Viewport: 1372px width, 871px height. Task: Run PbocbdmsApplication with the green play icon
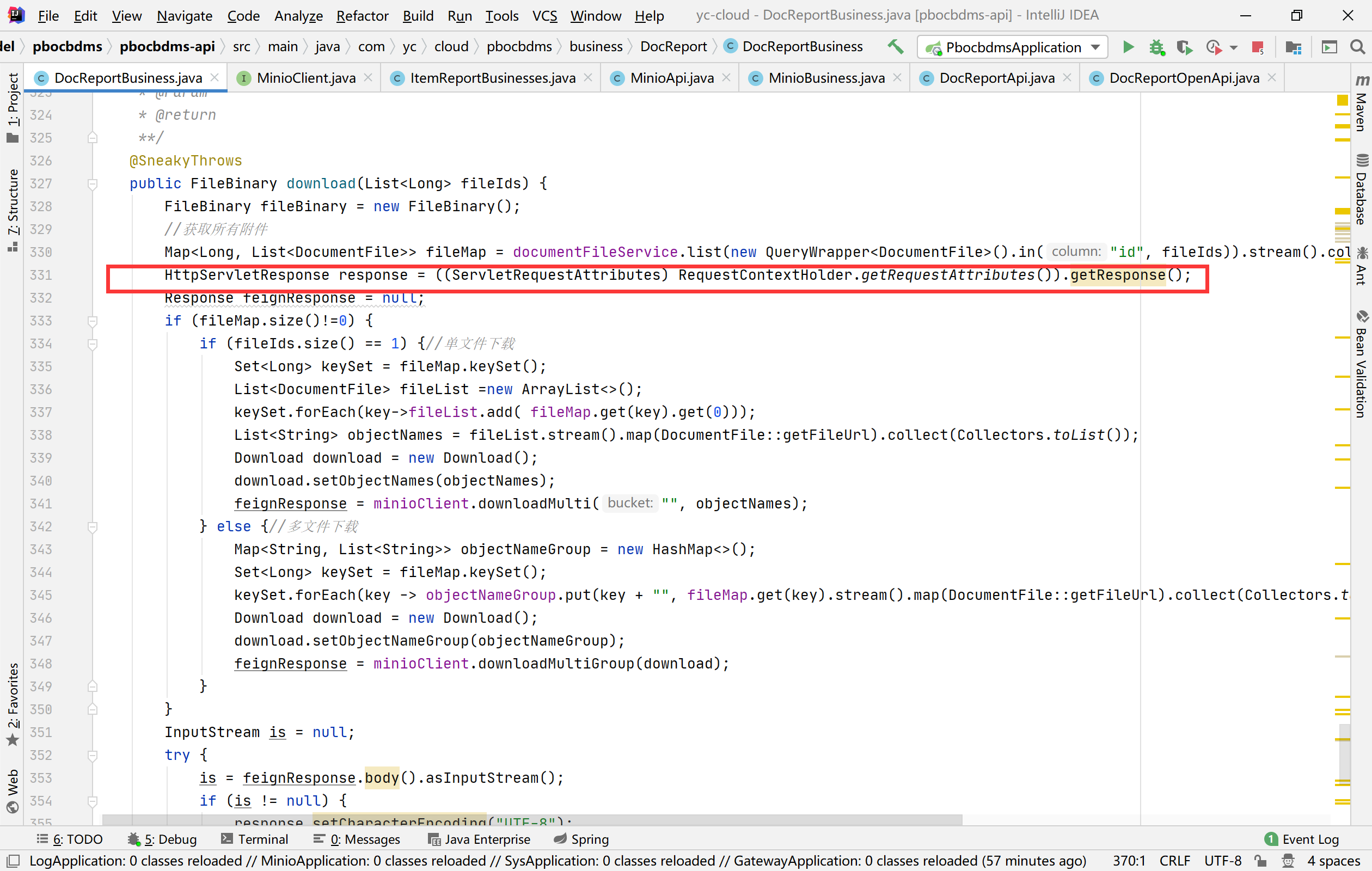(1128, 47)
